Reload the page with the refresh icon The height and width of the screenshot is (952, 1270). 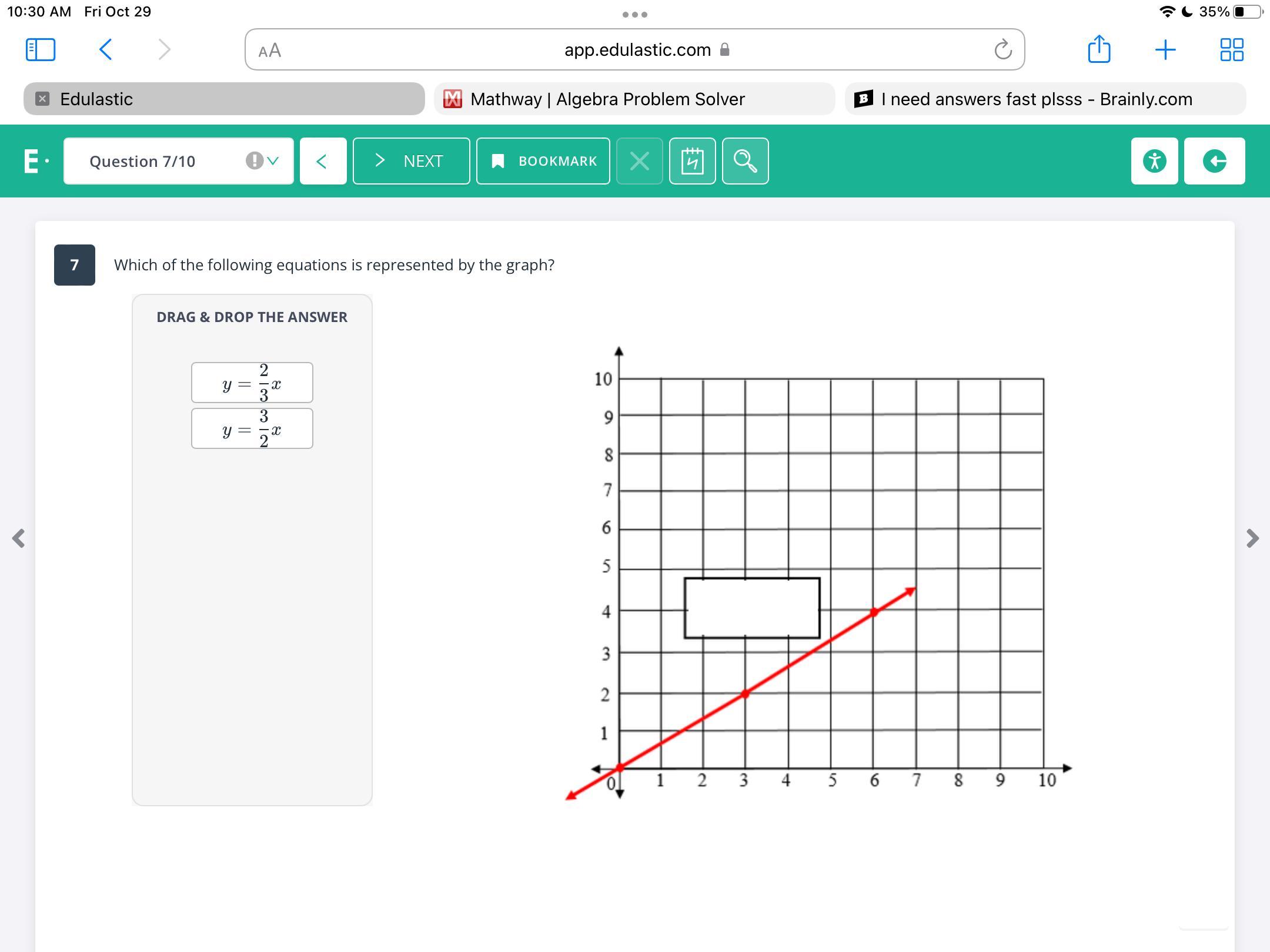1003,50
